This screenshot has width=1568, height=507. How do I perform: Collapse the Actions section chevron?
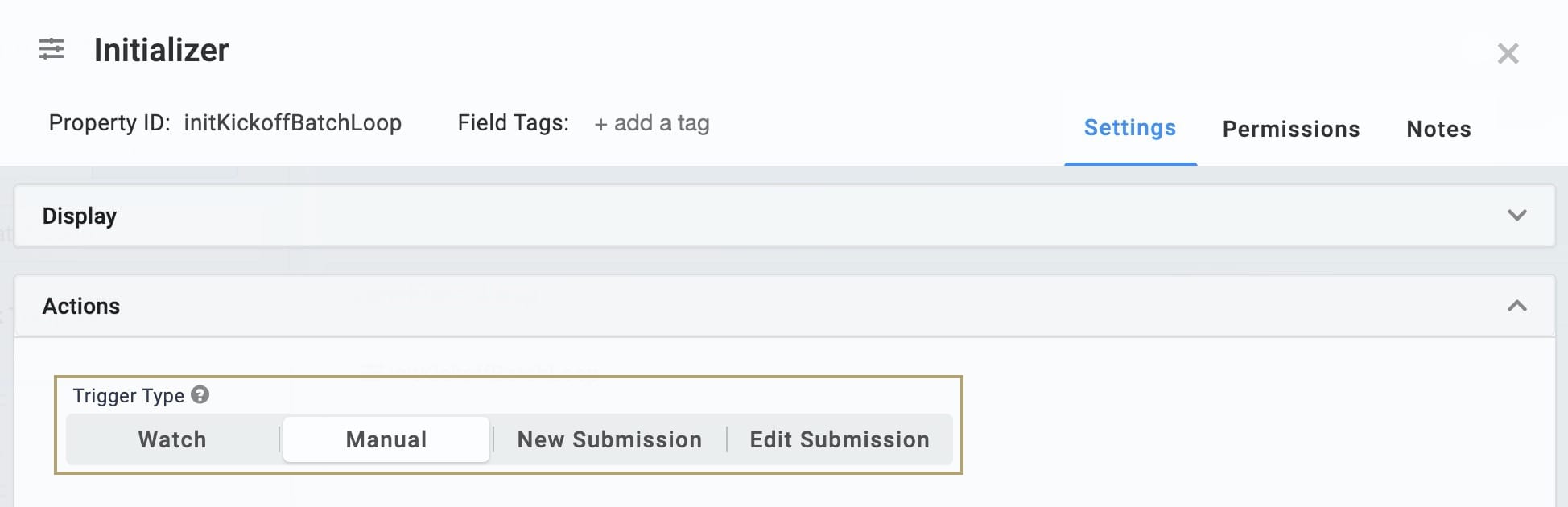click(1516, 306)
